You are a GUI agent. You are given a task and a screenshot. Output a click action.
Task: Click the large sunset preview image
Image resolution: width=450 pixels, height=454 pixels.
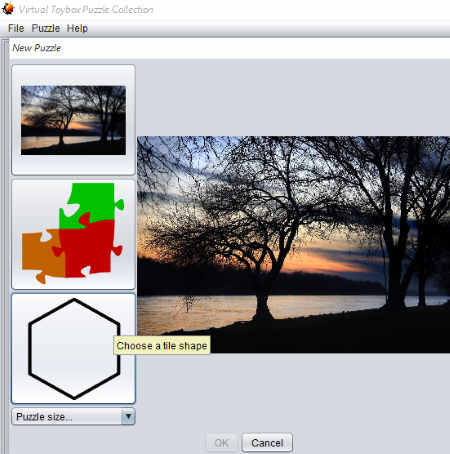coord(293,244)
